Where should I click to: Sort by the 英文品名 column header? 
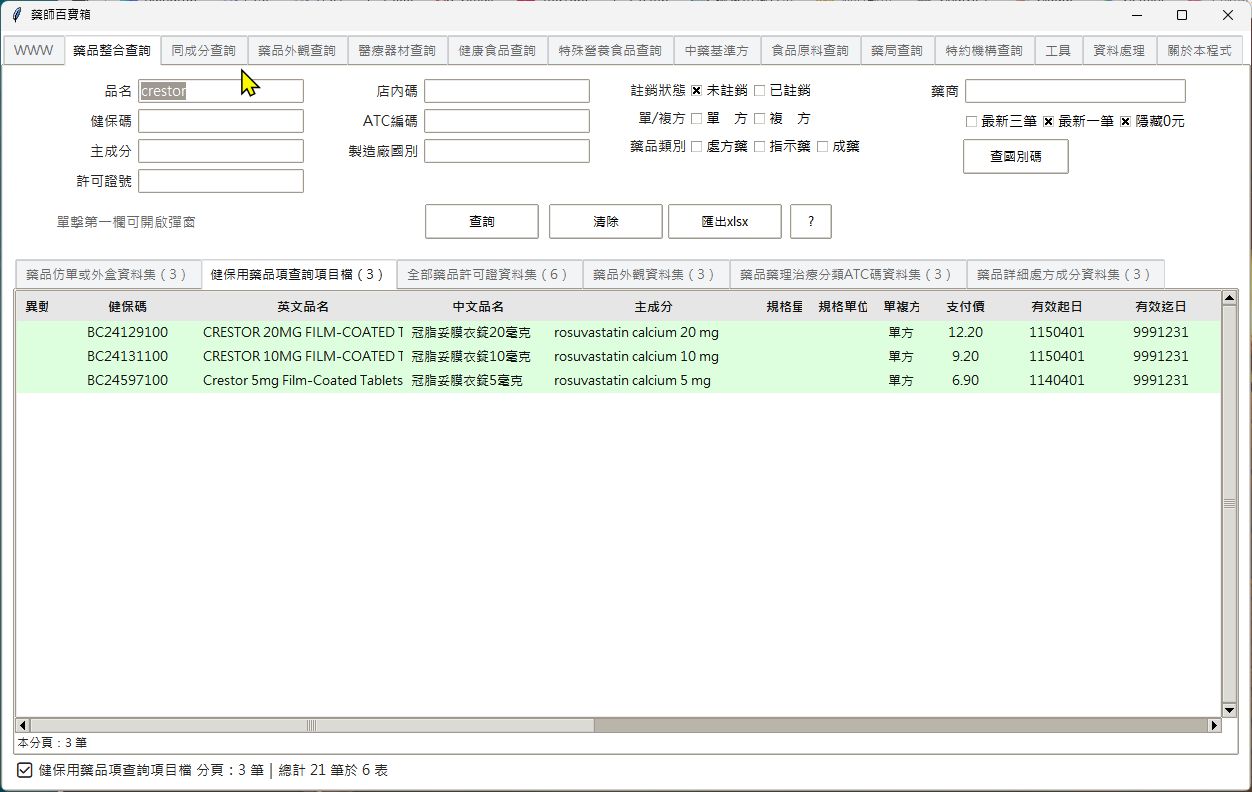(303, 306)
